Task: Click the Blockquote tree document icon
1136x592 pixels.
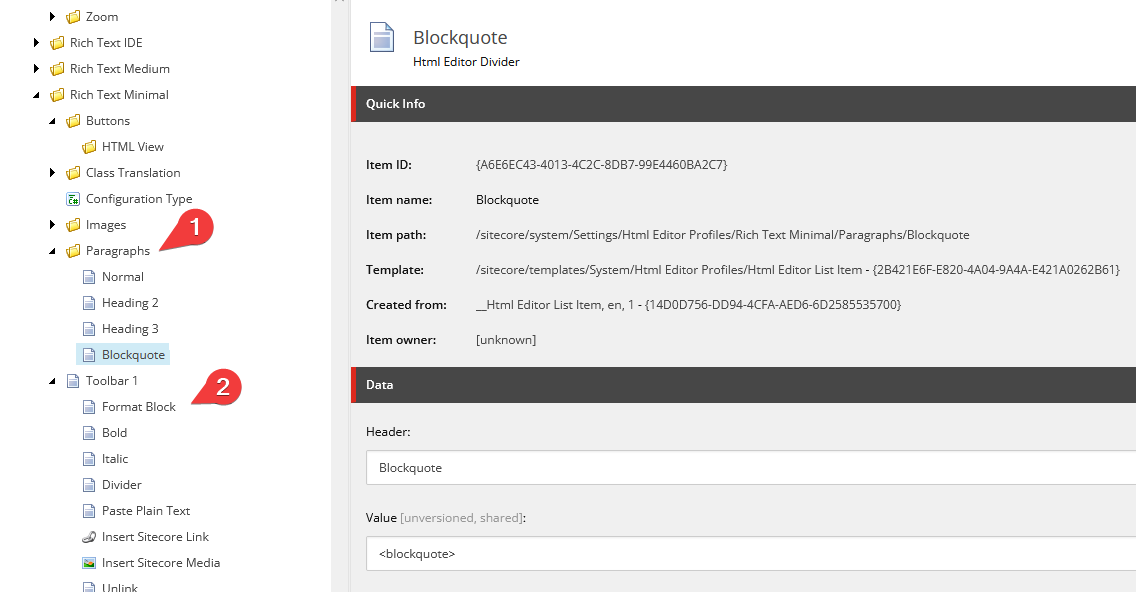Action: [89, 355]
